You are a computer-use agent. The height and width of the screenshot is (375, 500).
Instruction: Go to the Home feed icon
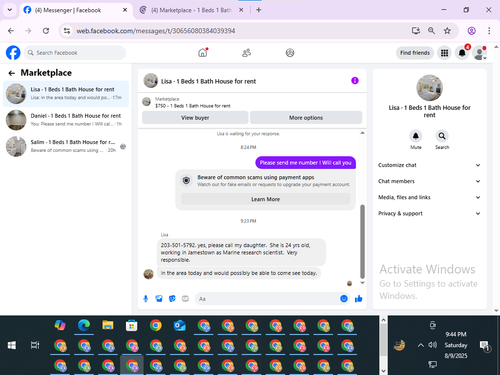coord(203,53)
